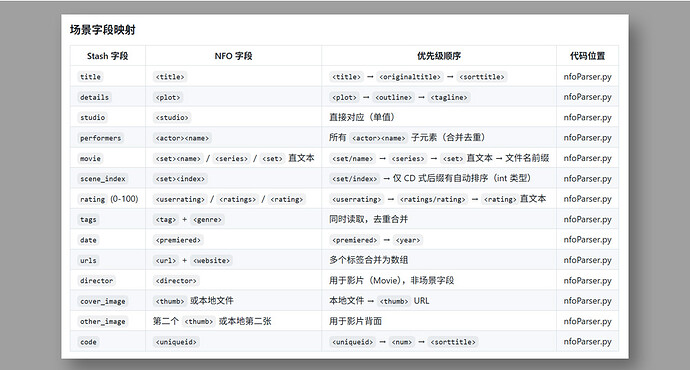The image size is (690, 370).
Task: Select <sorttitle> tag in the title row
Action: (482, 77)
